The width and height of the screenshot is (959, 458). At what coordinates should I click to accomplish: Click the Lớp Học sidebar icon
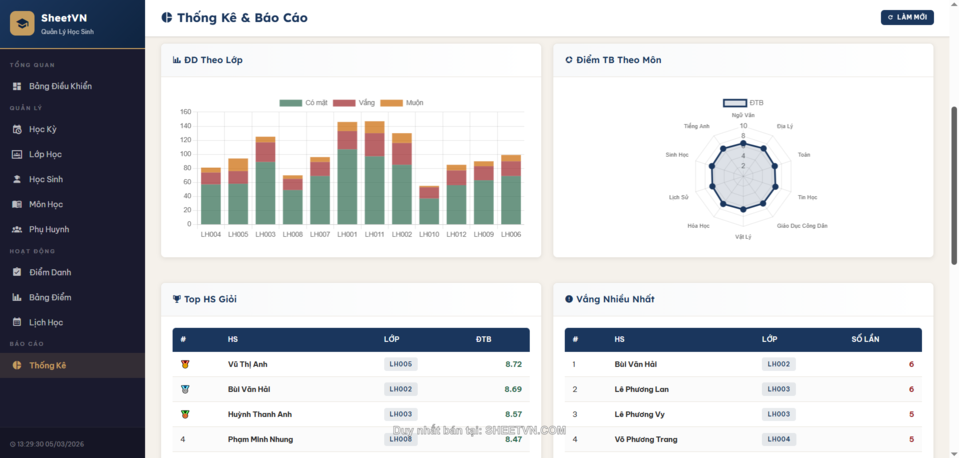pyautogui.click(x=17, y=154)
